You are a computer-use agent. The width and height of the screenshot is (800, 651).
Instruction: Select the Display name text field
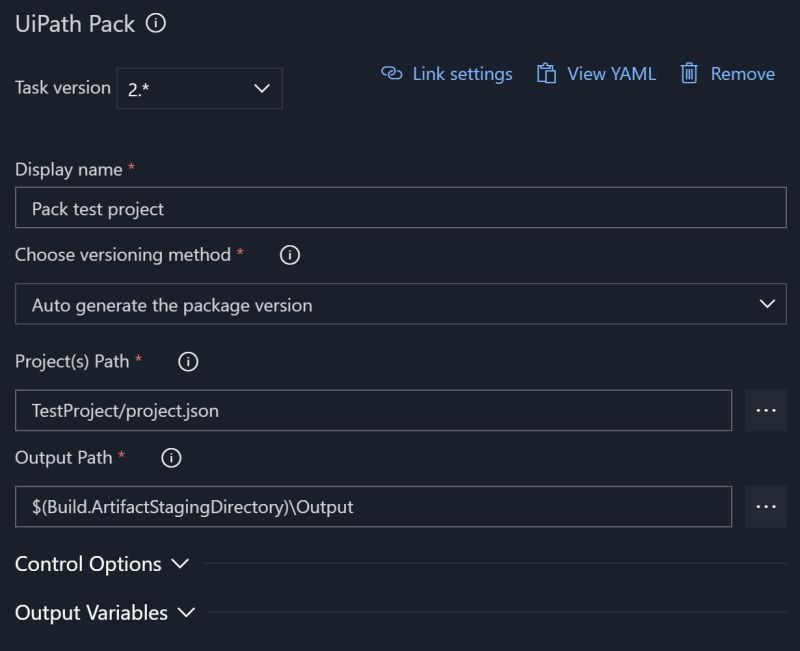click(x=400, y=208)
